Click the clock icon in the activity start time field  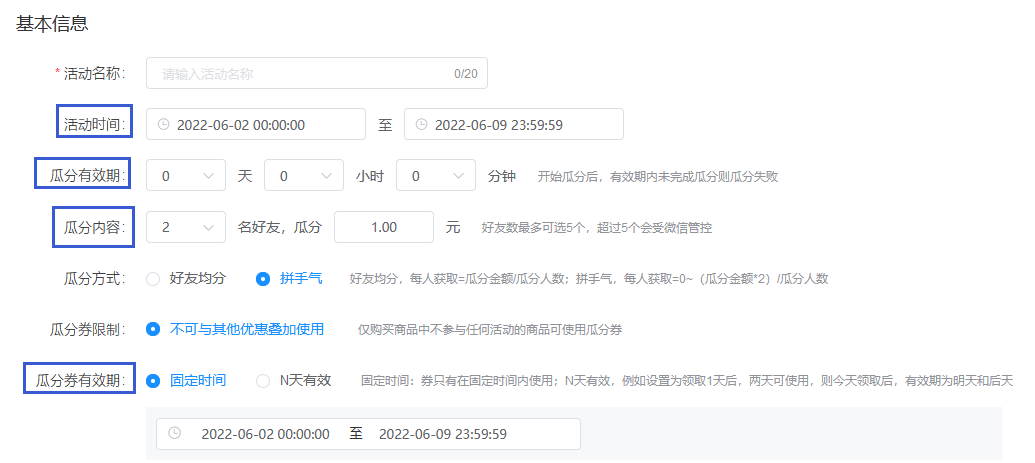click(x=163, y=125)
